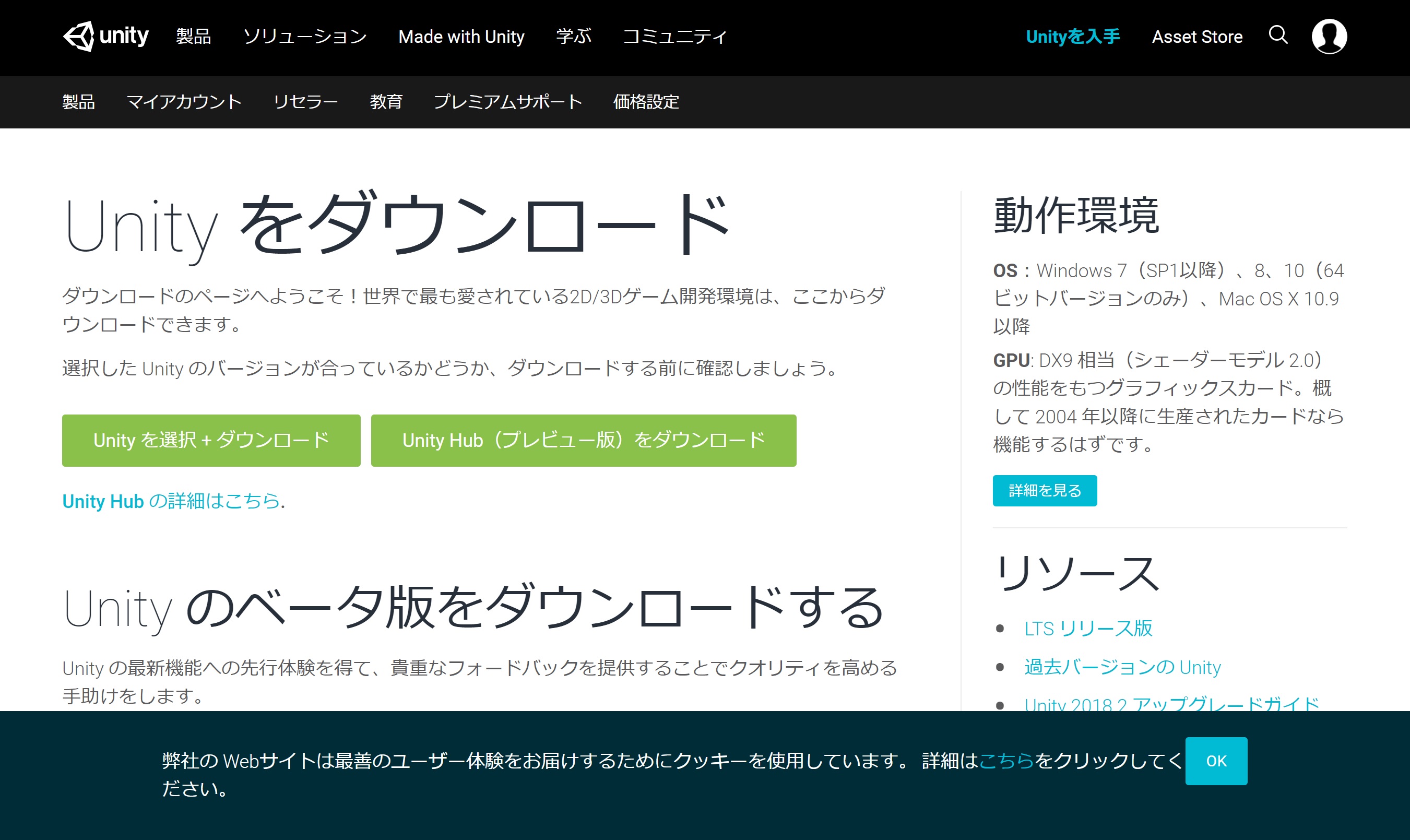
Task: Click 詳細を見る under 動作環境
Action: pyautogui.click(x=1045, y=491)
